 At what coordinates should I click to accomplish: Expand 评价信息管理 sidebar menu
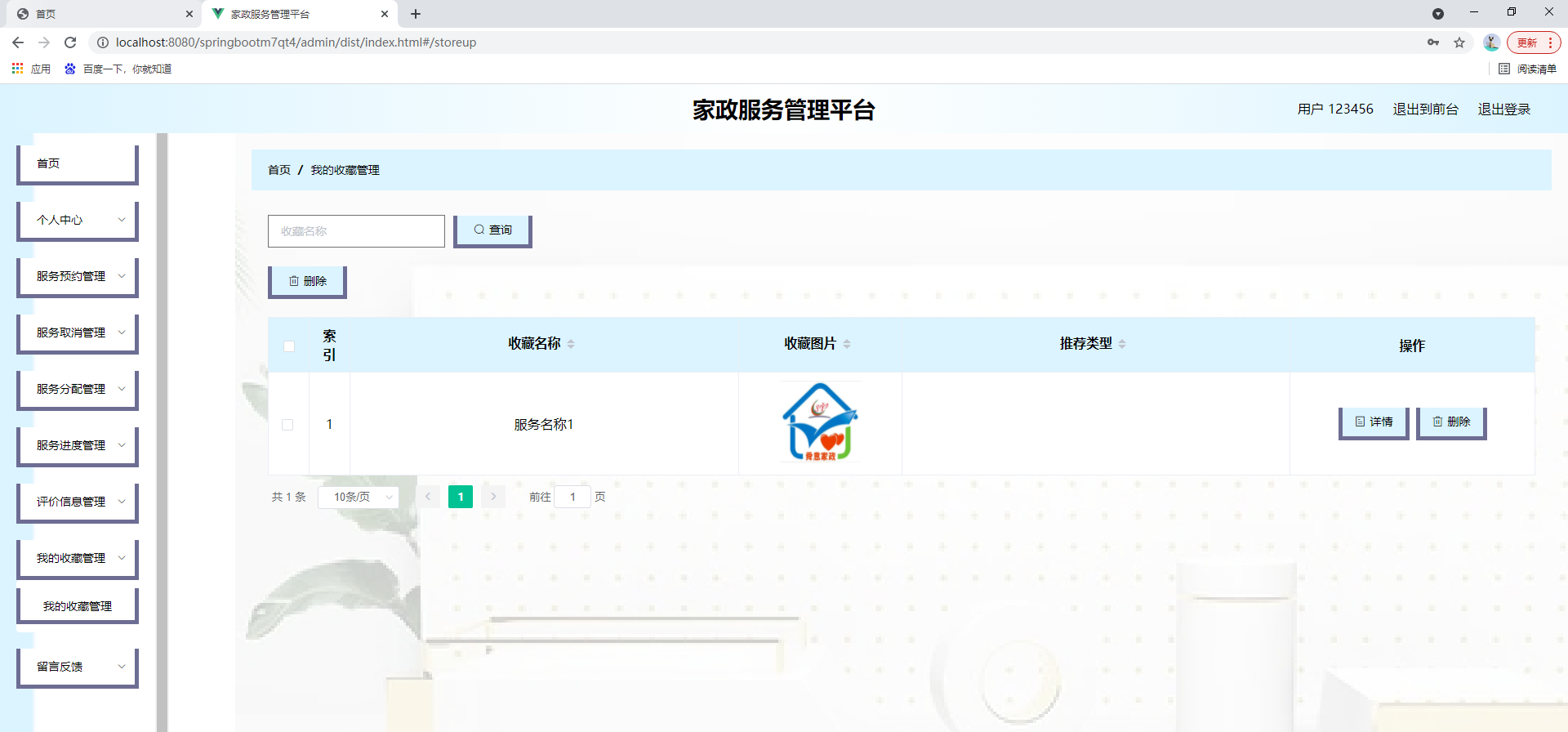click(78, 502)
